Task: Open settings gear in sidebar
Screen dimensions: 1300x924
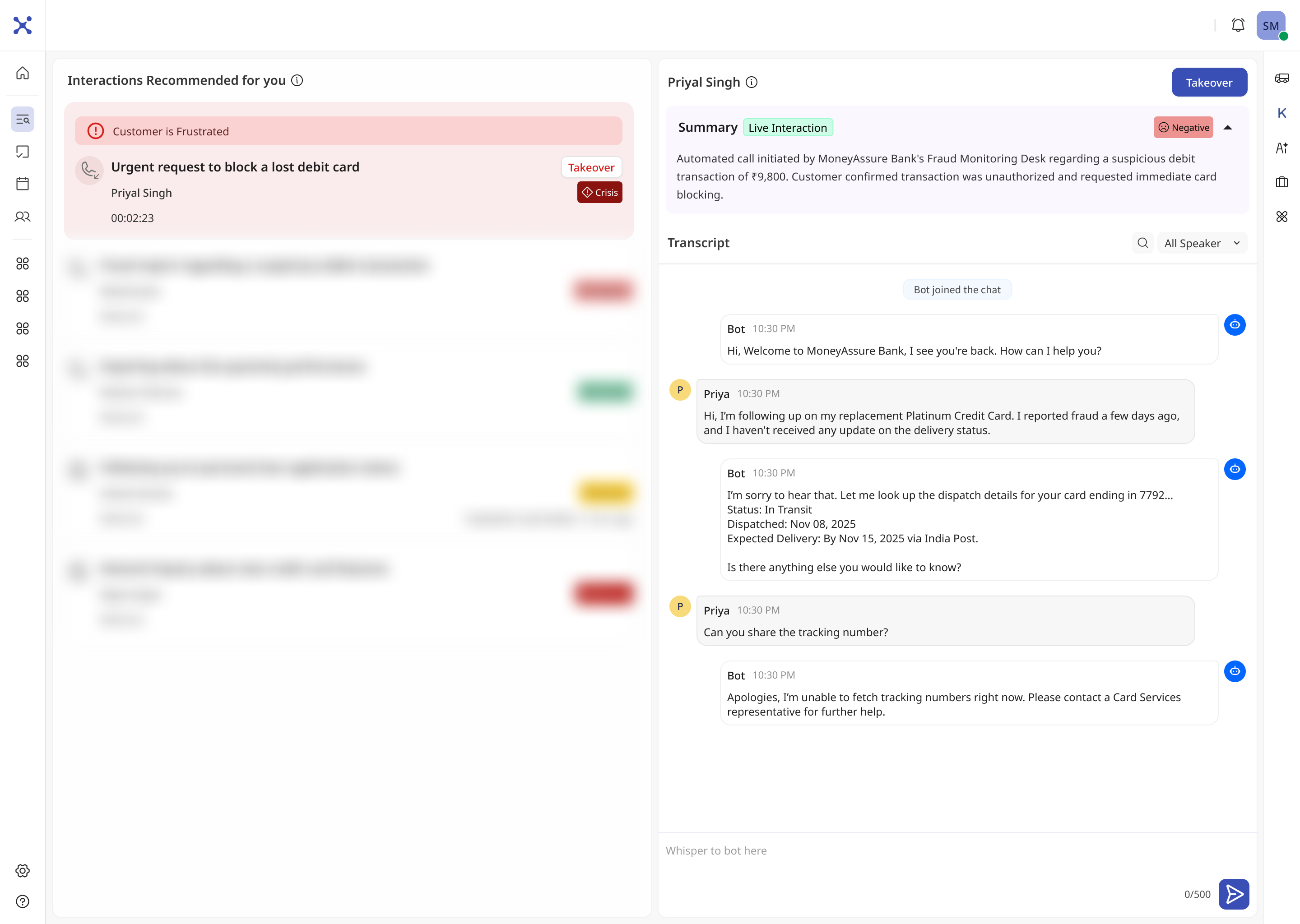Action: tap(22, 870)
